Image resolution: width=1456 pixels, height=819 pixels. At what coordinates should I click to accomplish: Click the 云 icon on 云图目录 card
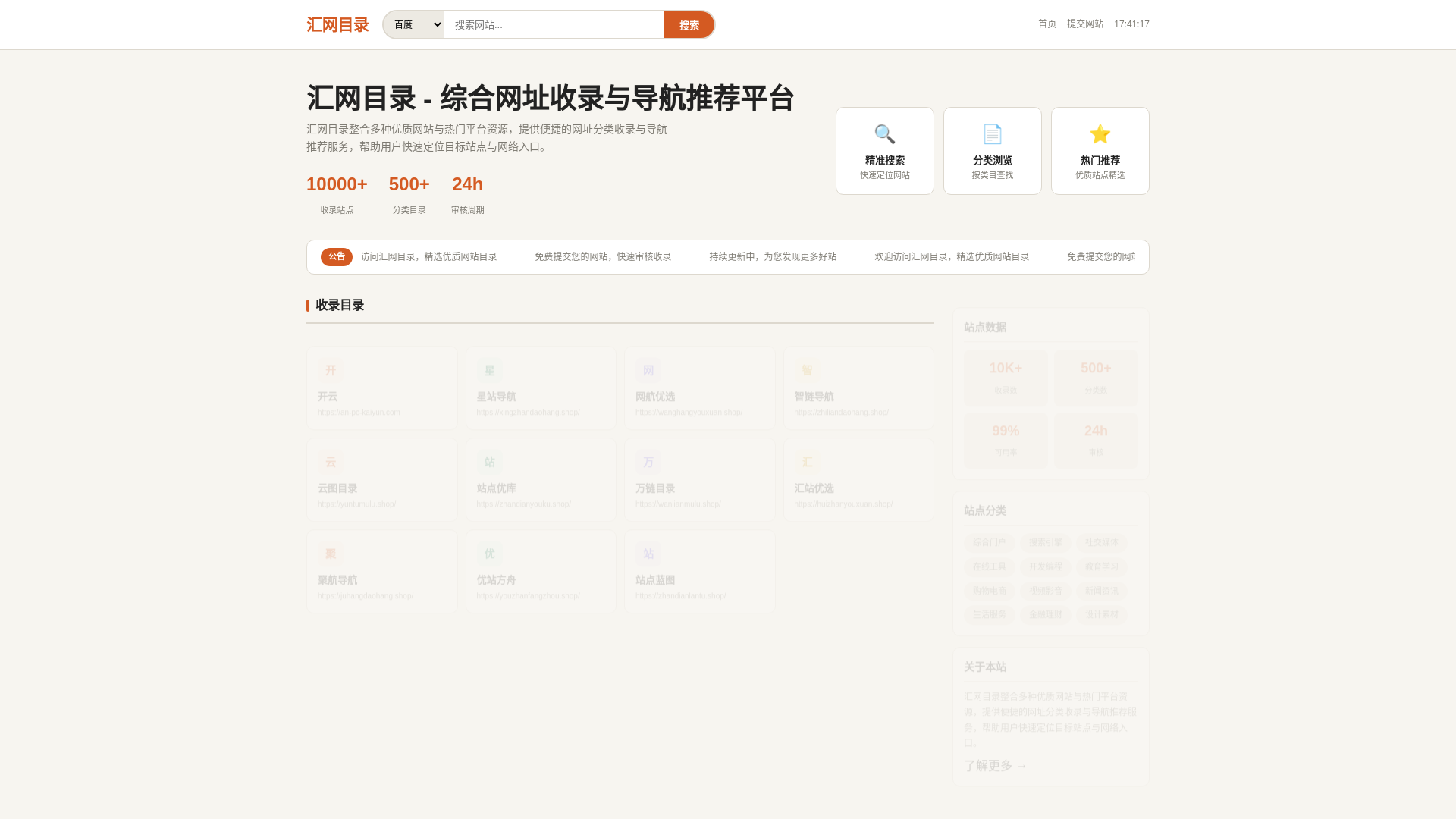pyautogui.click(x=331, y=462)
